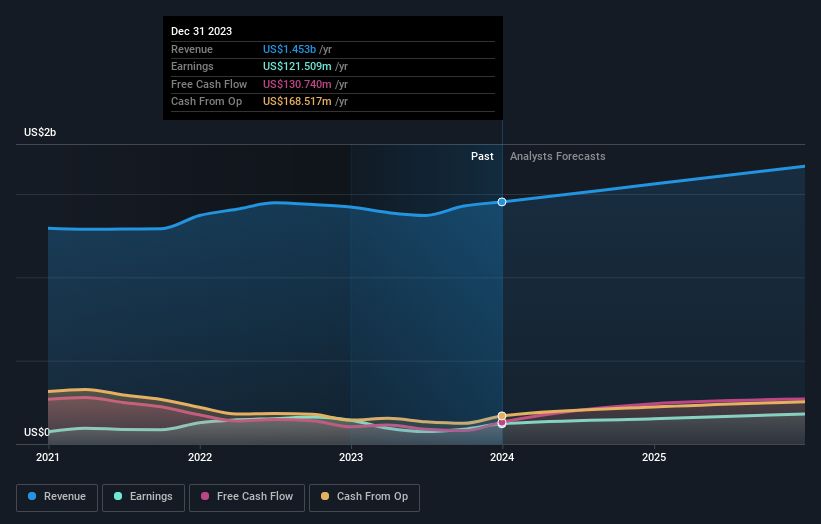Click the Past label
Screen dimensions: 821x524
482,156
